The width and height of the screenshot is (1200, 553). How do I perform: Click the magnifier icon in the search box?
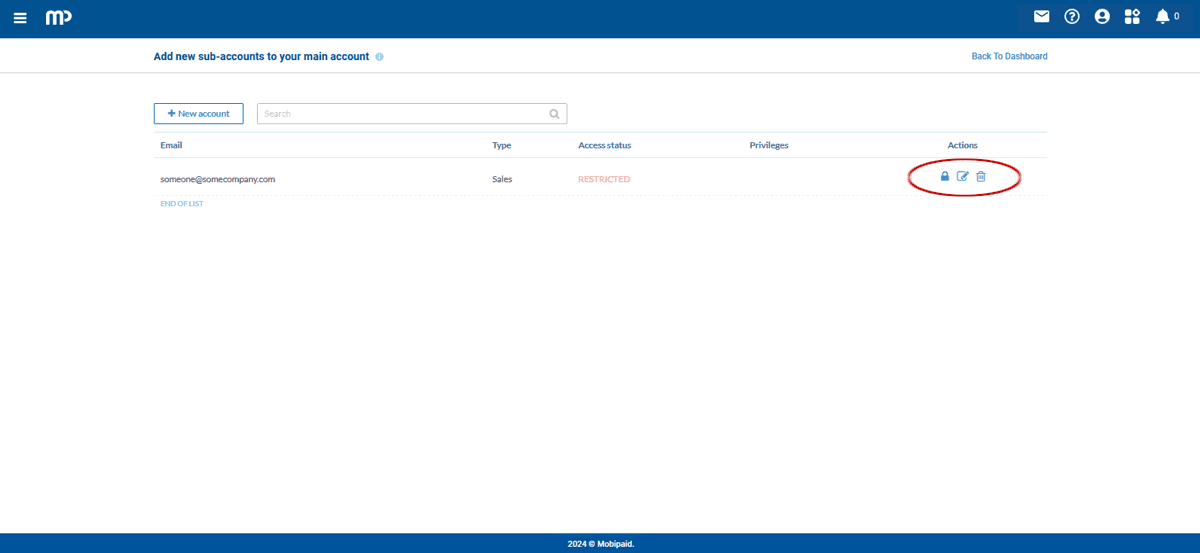(555, 114)
